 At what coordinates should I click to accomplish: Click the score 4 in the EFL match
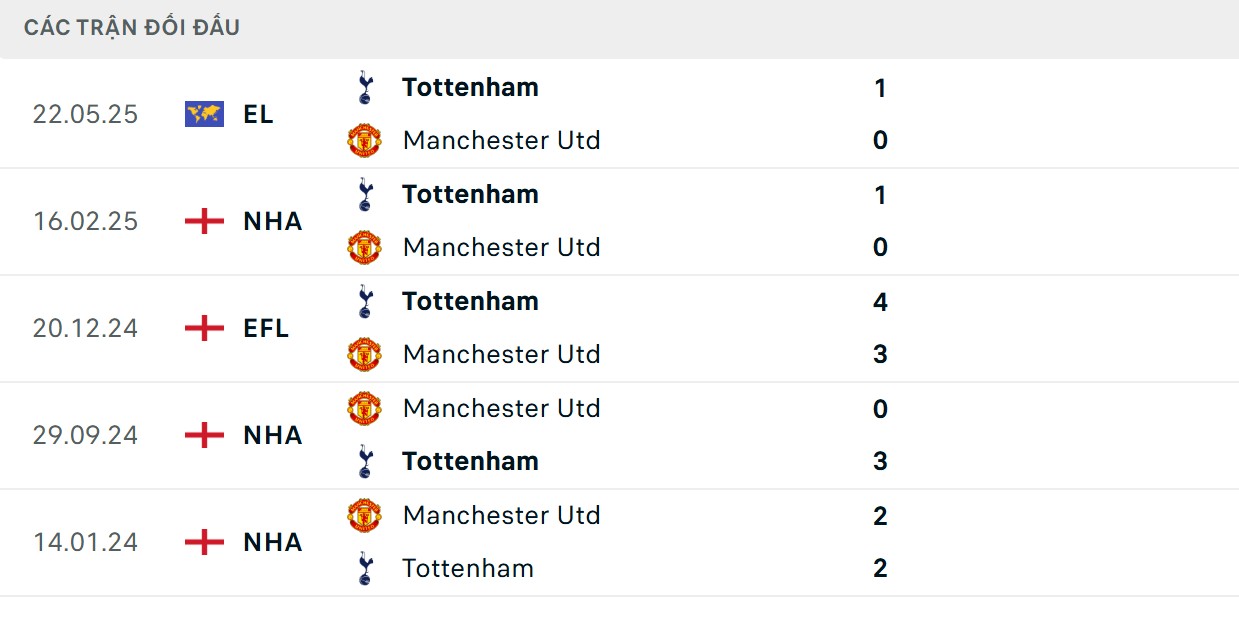pos(879,301)
